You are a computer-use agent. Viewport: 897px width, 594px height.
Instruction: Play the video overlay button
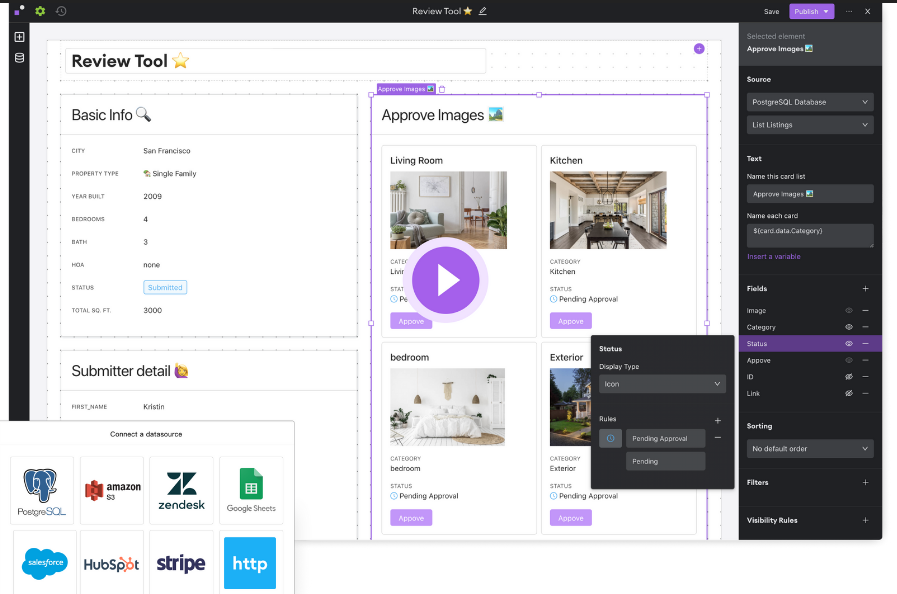tap(446, 280)
